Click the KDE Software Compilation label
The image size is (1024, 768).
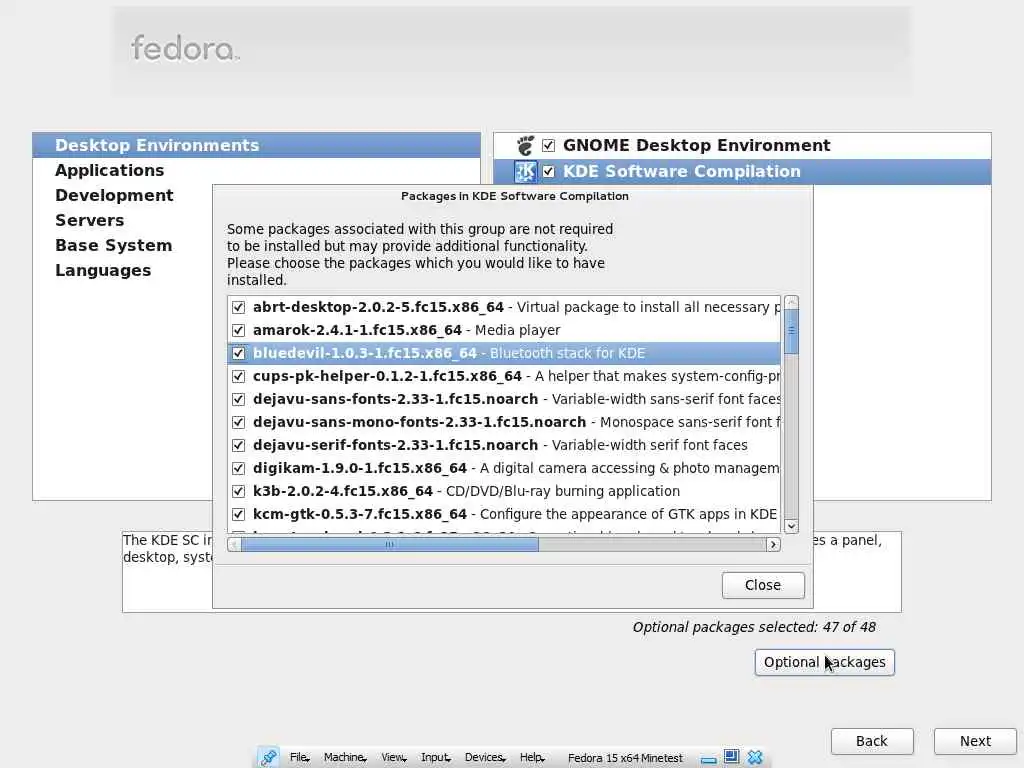682,171
